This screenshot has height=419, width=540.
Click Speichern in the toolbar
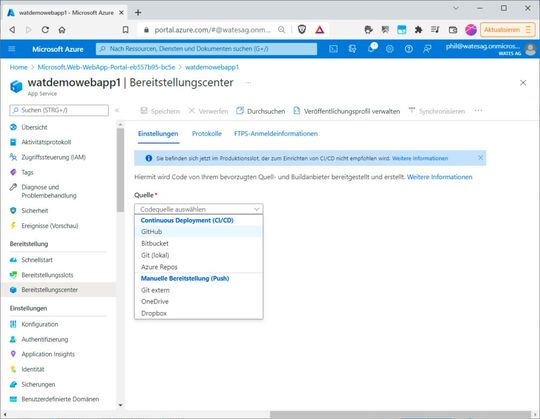160,111
